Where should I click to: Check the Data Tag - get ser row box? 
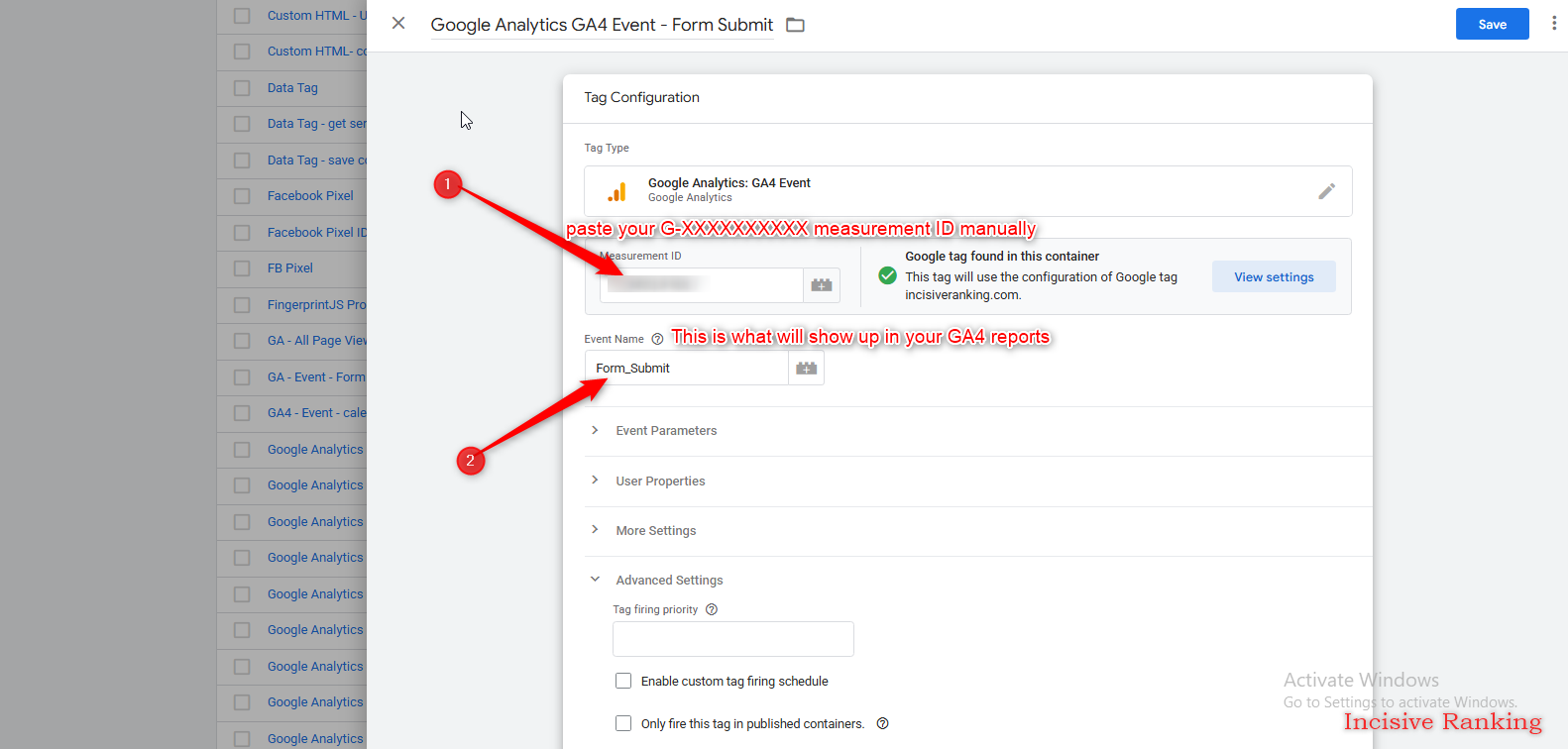(x=242, y=124)
